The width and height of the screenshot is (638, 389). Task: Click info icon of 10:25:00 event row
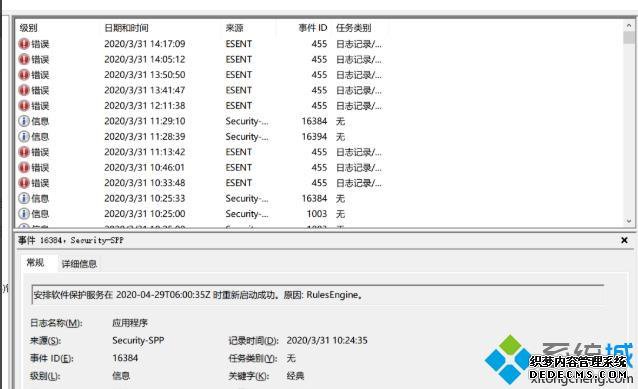pos(24,214)
